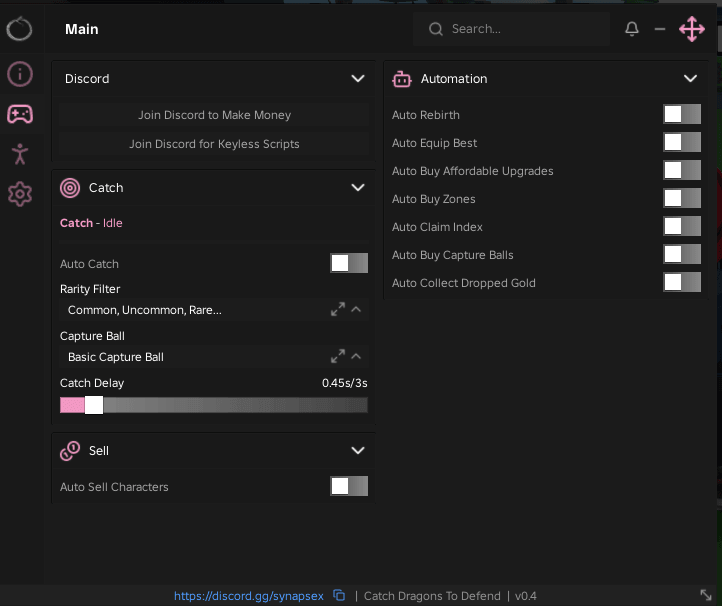This screenshot has width=722, height=606.
Task: Click Join Discord to Make Money button
Action: click(214, 115)
